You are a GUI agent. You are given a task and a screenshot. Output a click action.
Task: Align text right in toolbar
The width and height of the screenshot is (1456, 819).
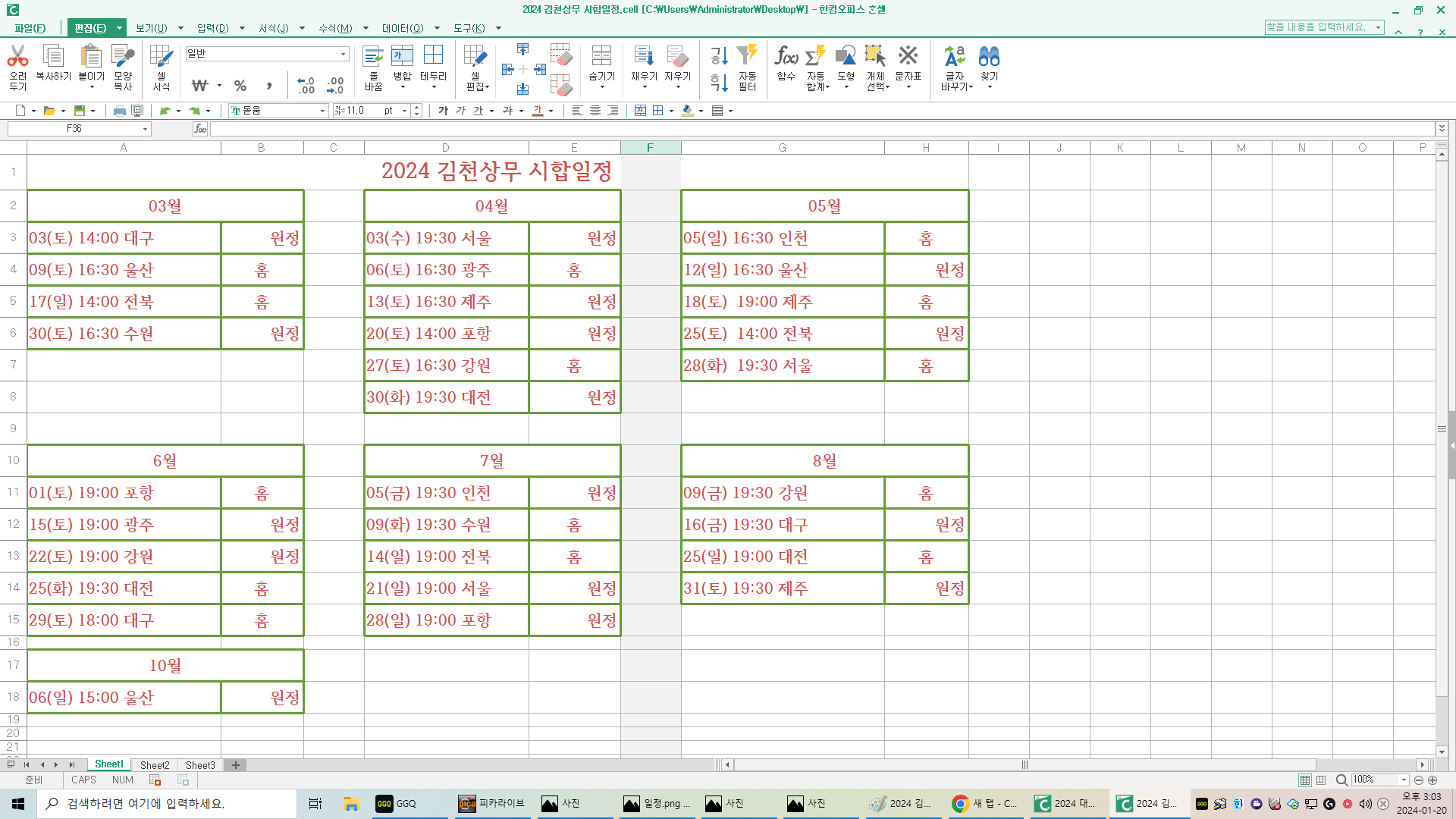click(x=613, y=111)
